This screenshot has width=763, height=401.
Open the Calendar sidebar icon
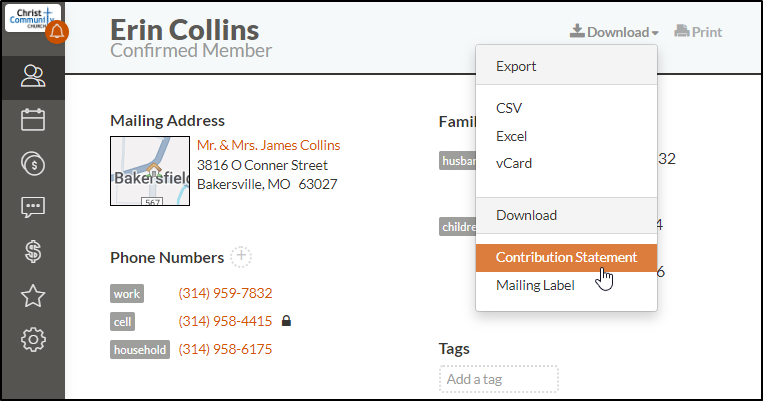(33, 120)
